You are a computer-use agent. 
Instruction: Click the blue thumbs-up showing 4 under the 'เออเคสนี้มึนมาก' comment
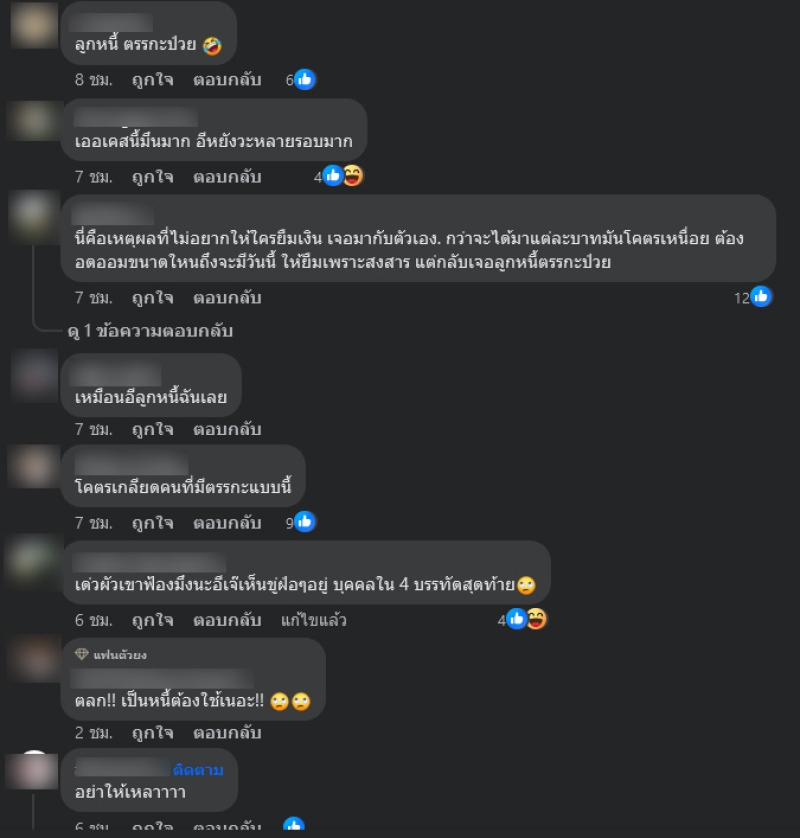333,176
